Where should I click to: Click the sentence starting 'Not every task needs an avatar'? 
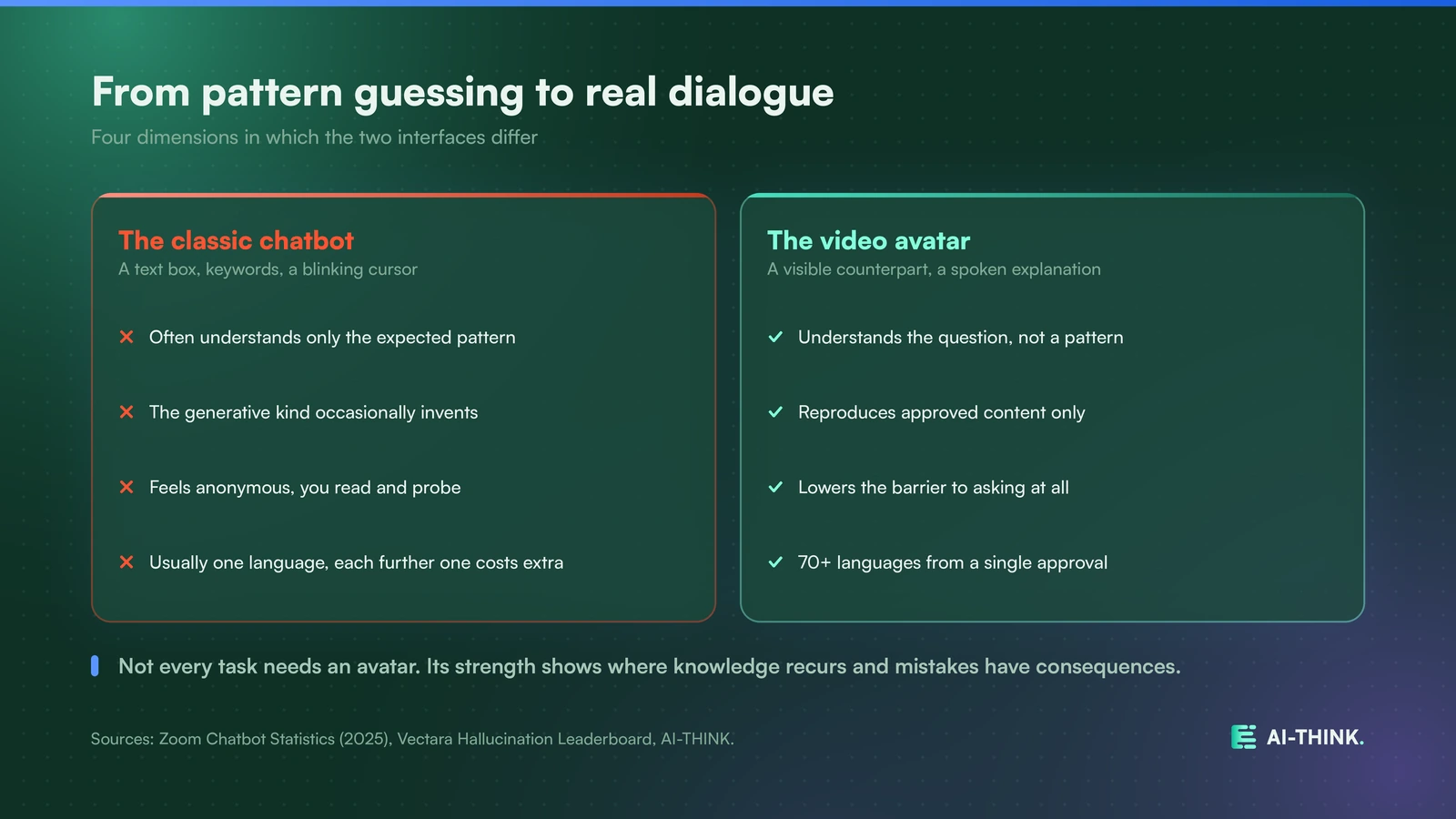coord(649,667)
